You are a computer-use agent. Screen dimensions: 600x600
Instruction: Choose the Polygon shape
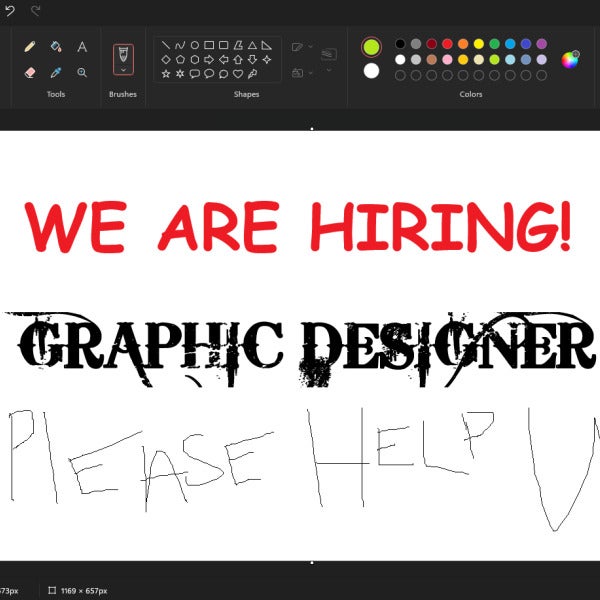click(x=238, y=45)
